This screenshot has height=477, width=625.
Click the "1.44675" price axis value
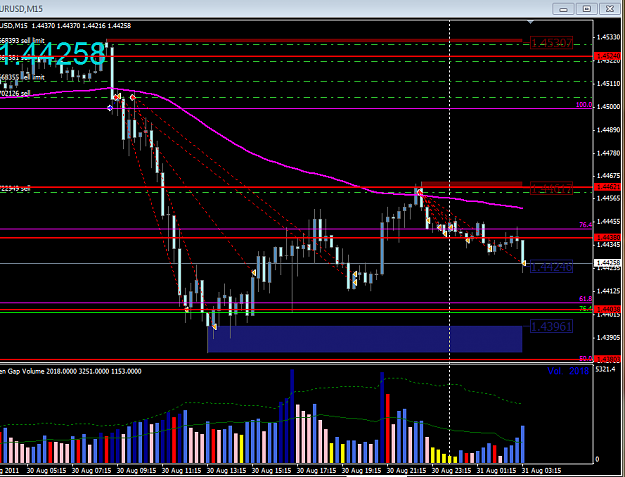pyautogui.click(x=607, y=175)
